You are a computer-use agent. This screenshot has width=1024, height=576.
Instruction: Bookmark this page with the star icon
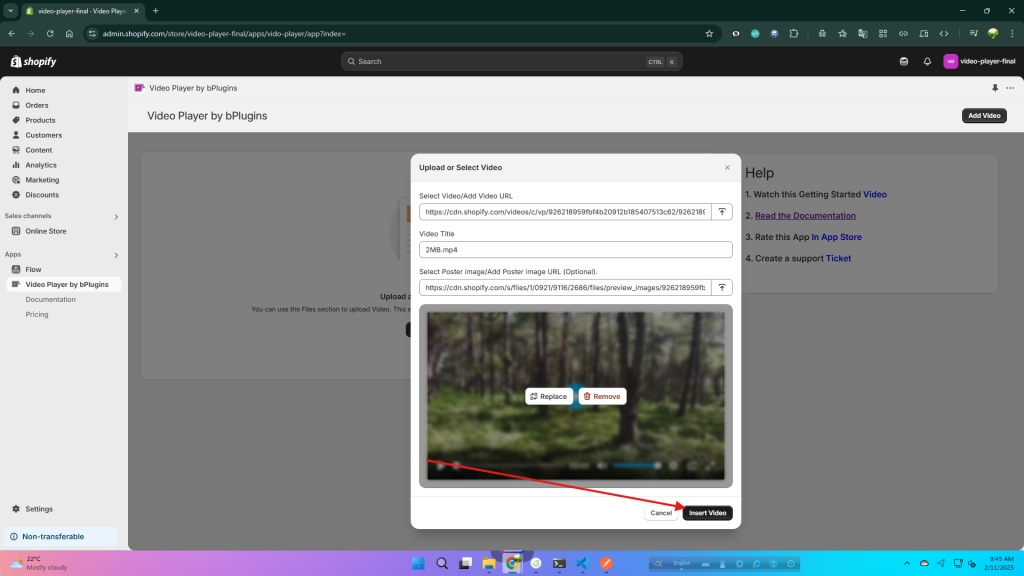(x=709, y=33)
